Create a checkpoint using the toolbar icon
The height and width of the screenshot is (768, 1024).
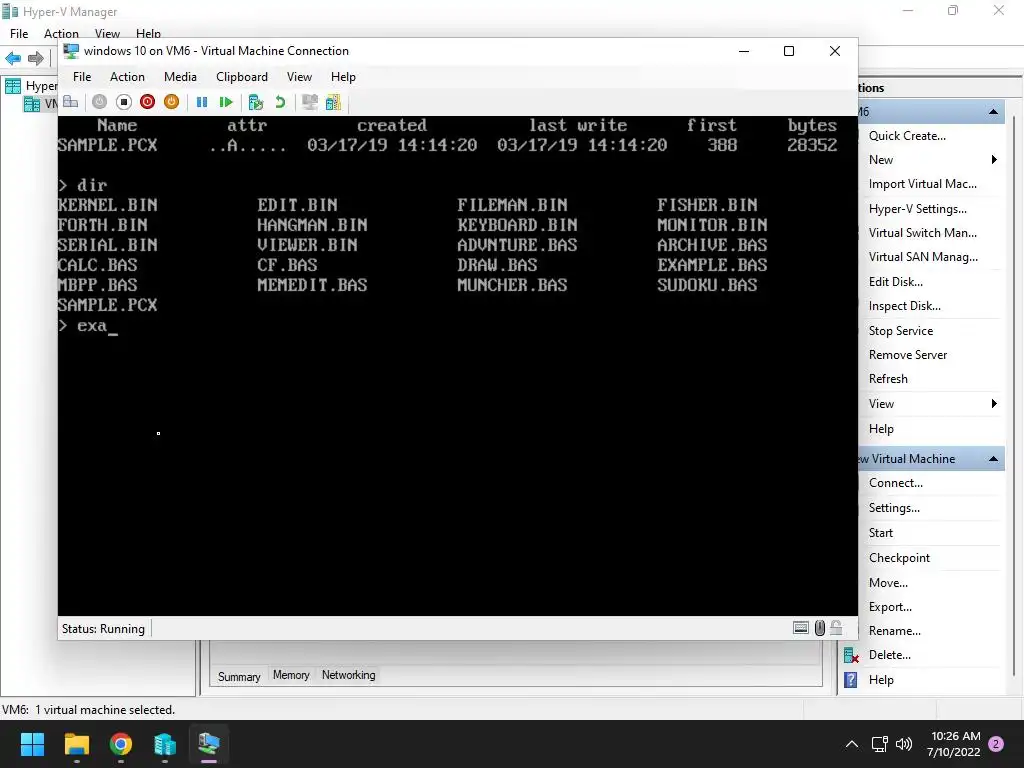256,102
